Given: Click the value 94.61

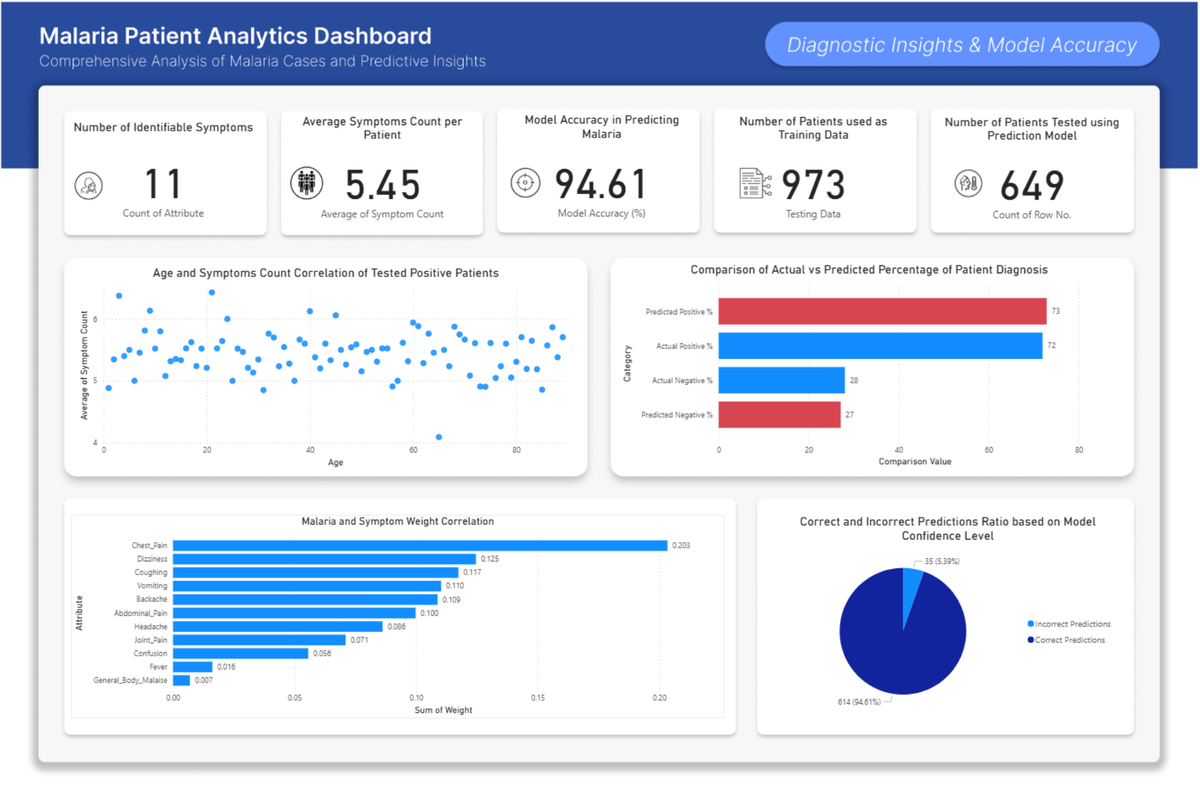Looking at the screenshot, I should (601, 184).
